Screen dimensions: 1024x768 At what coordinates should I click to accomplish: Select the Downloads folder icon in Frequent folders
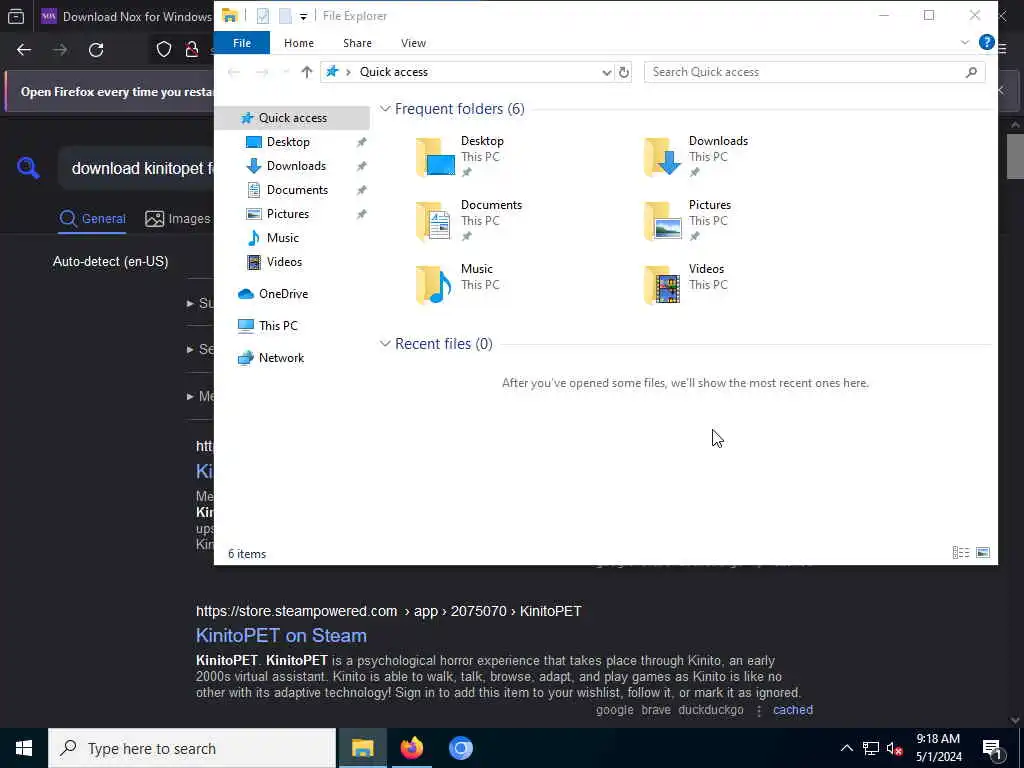point(662,157)
